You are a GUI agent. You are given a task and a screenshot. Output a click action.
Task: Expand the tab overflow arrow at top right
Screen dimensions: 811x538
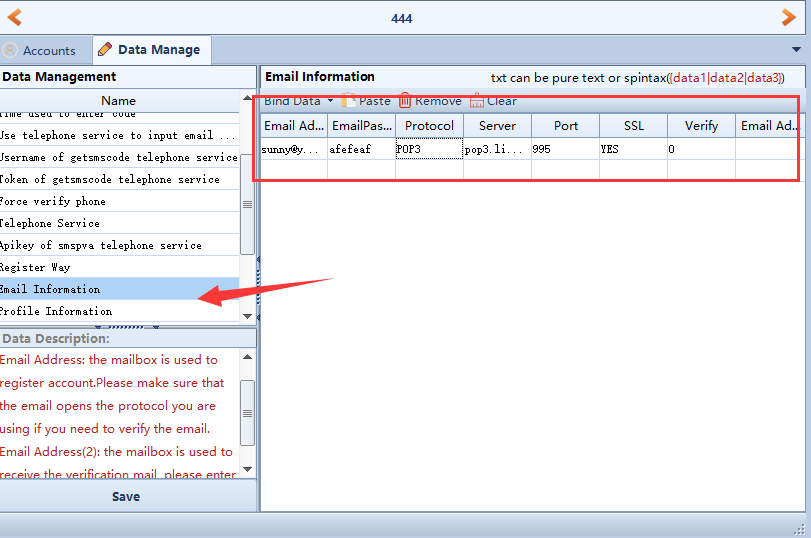[x=797, y=49]
